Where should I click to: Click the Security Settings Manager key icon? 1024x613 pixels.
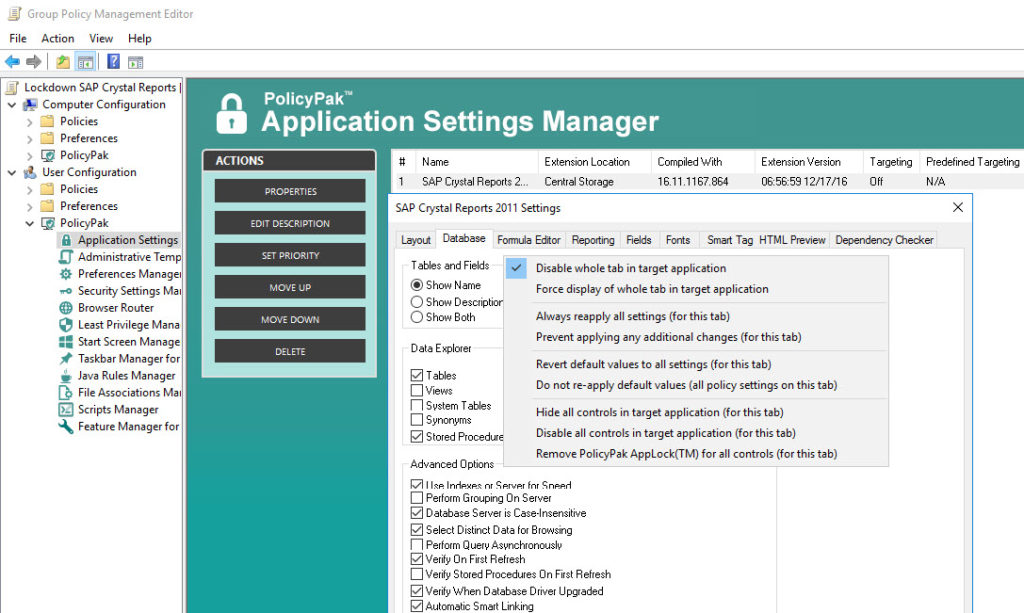(x=66, y=291)
